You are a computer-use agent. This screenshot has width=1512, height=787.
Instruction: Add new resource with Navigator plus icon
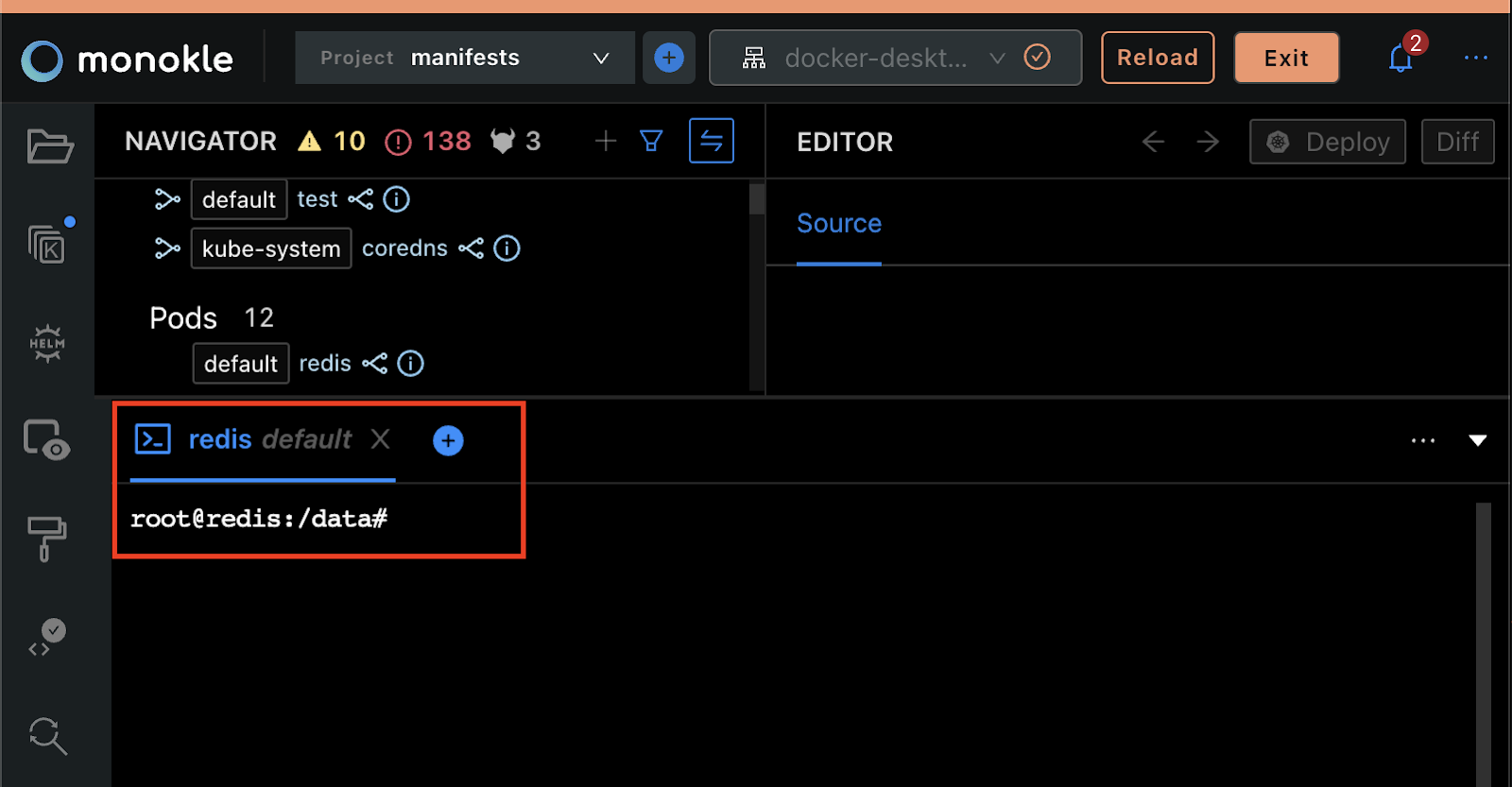[x=606, y=141]
